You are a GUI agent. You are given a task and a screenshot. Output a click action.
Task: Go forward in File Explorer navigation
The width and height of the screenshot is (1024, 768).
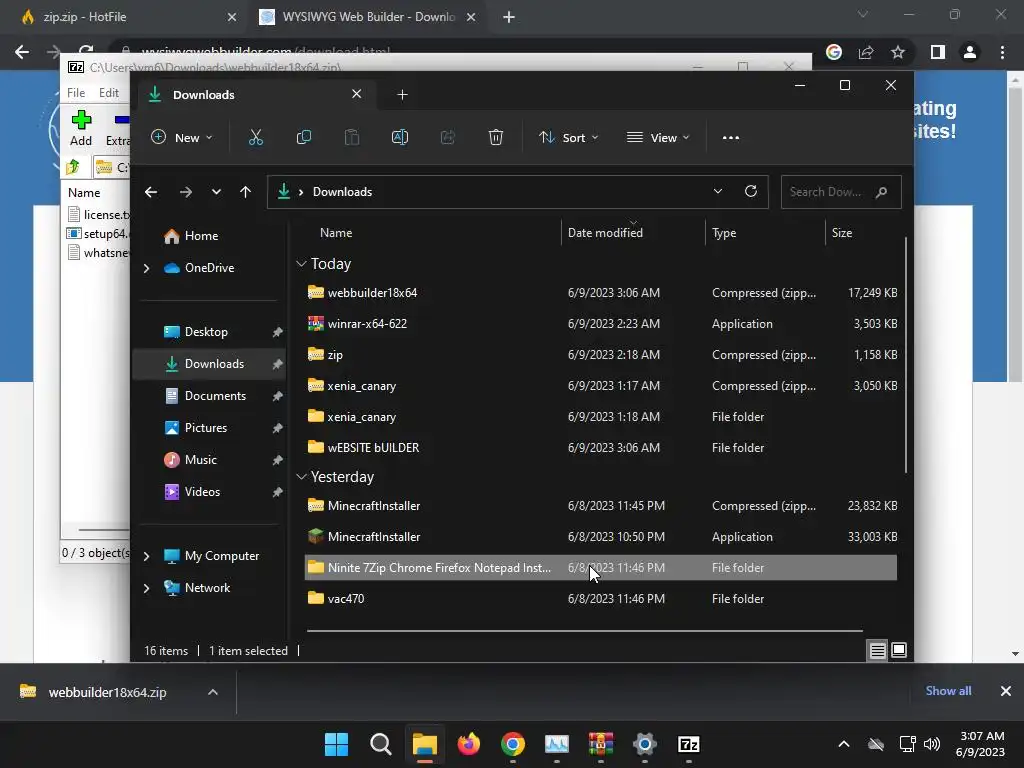tap(185, 192)
